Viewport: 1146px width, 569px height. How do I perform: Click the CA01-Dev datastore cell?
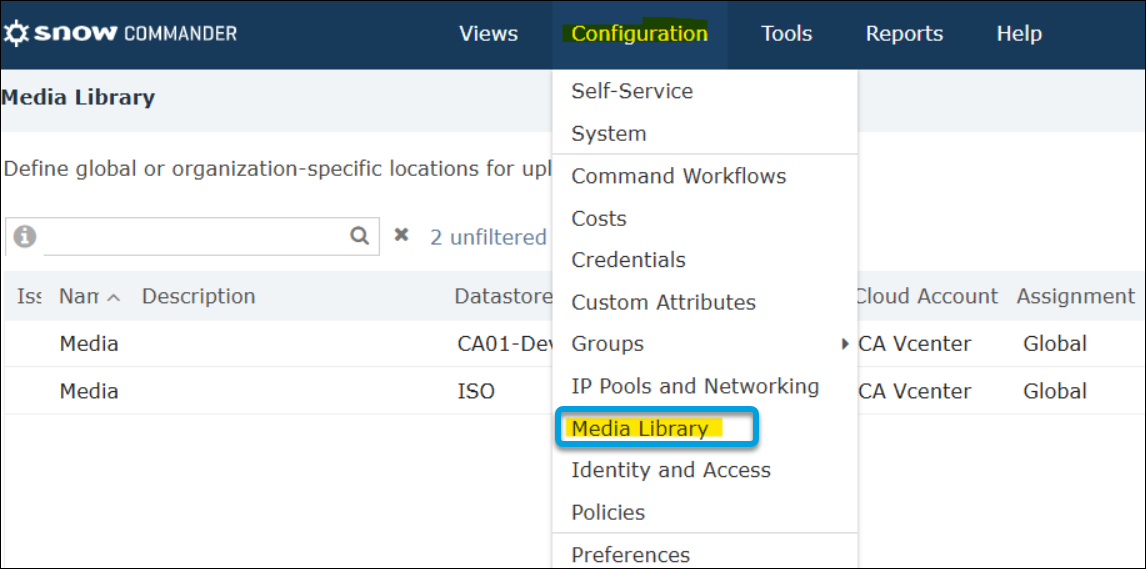tap(504, 343)
